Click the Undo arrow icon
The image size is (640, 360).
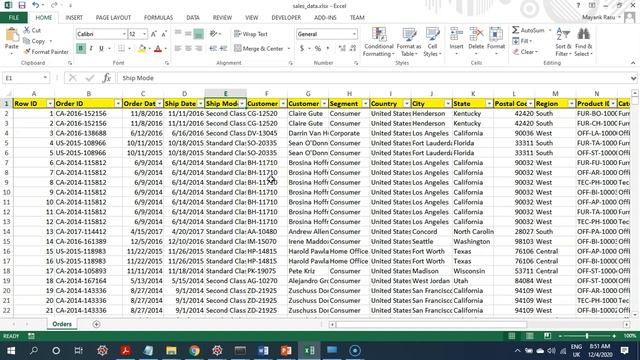[36, 5]
